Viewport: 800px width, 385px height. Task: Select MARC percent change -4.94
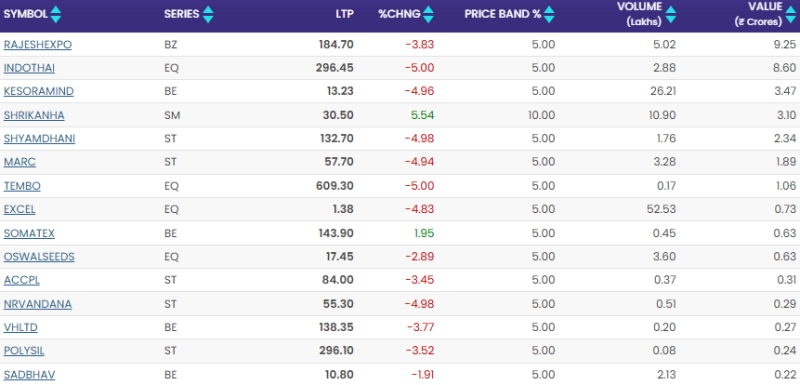tap(420, 162)
